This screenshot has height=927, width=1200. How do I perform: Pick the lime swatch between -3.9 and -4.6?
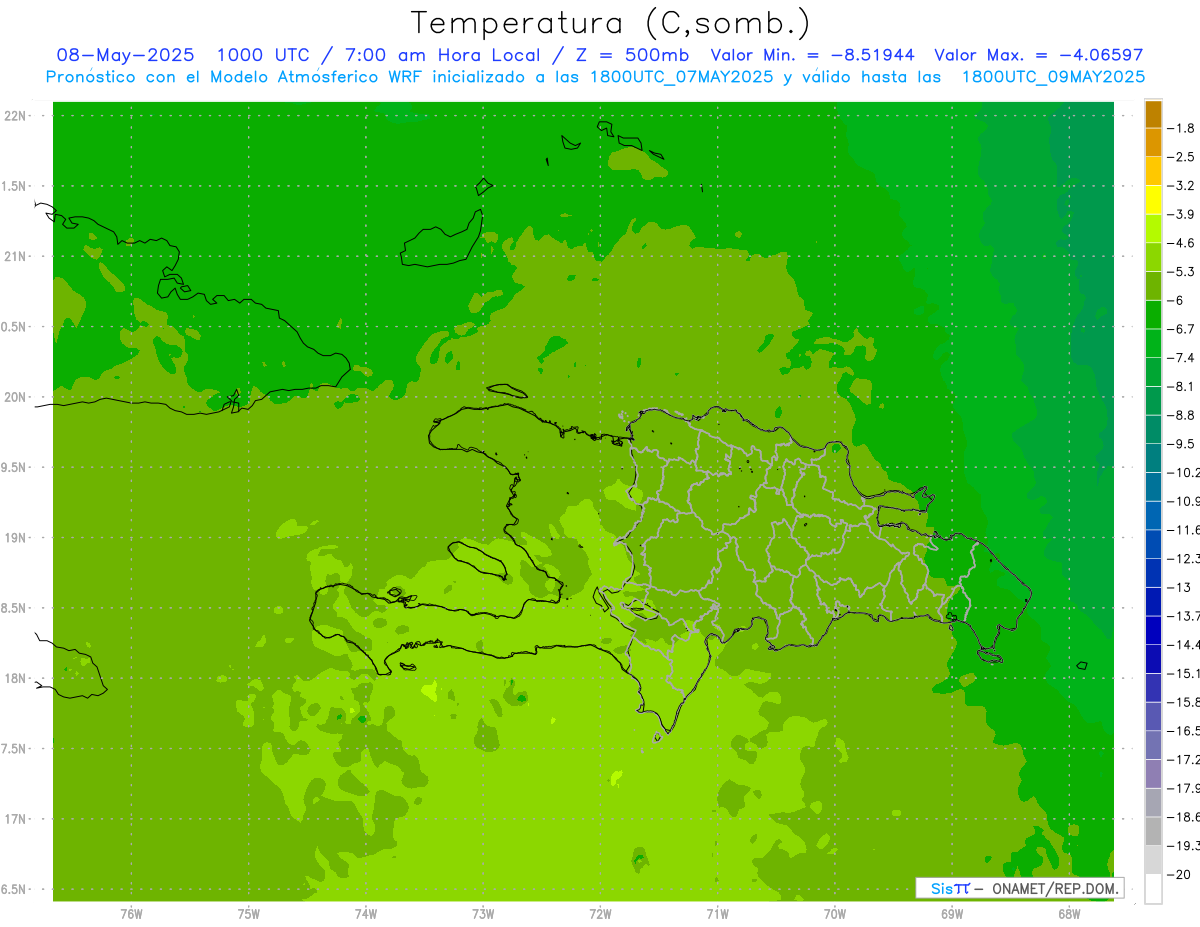pyautogui.click(x=1153, y=229)
